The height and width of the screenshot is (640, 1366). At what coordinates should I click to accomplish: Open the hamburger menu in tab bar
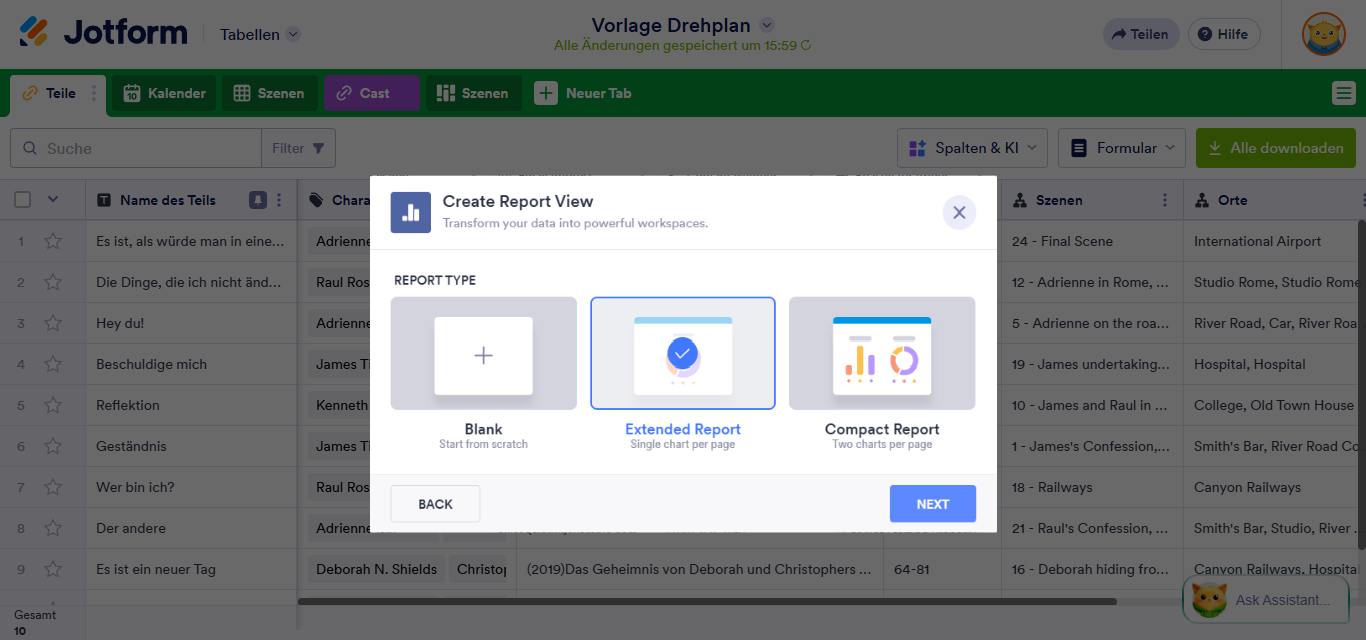click(x=1344, y=93)
